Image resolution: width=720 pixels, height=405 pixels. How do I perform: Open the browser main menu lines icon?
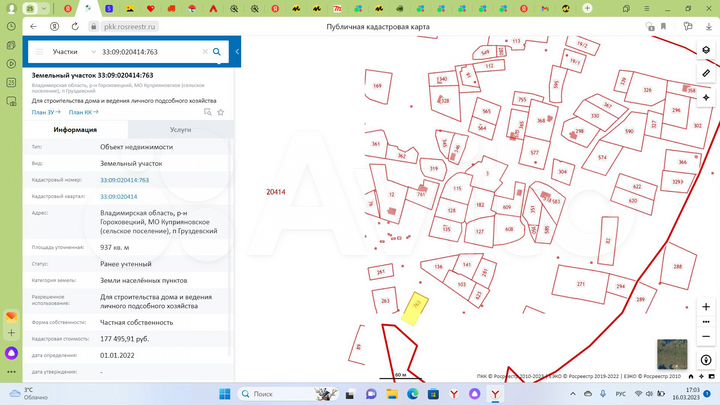647,8
